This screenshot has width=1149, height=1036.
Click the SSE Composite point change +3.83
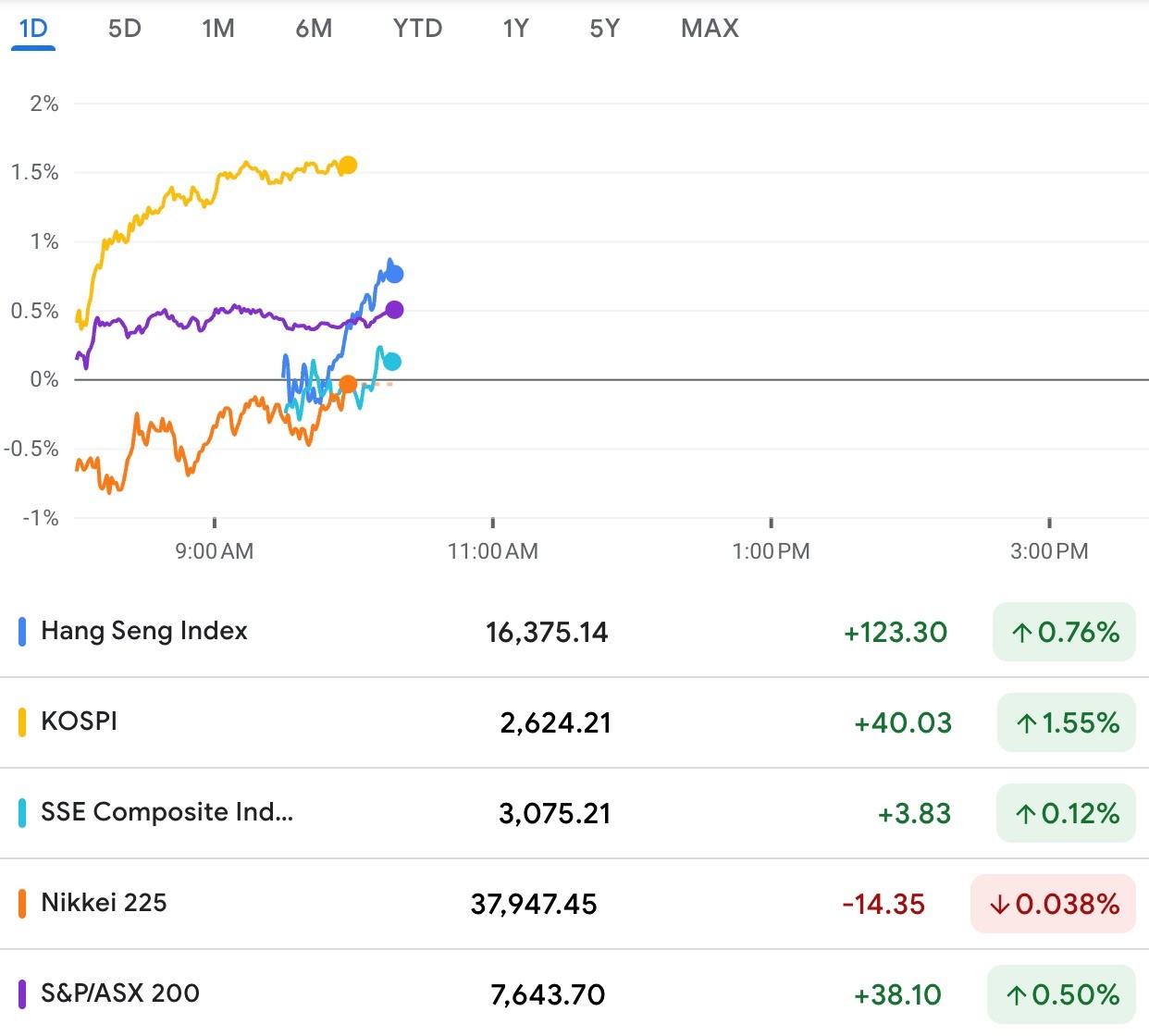914,814
